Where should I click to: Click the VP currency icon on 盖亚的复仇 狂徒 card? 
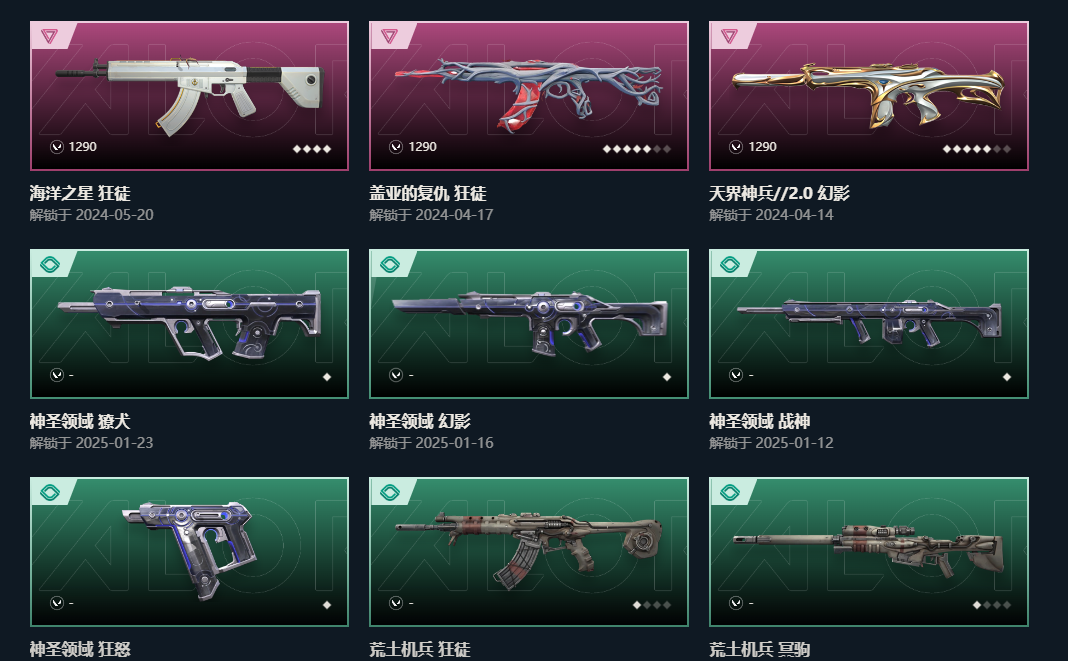pyautogui.click(x=396, y=147)
